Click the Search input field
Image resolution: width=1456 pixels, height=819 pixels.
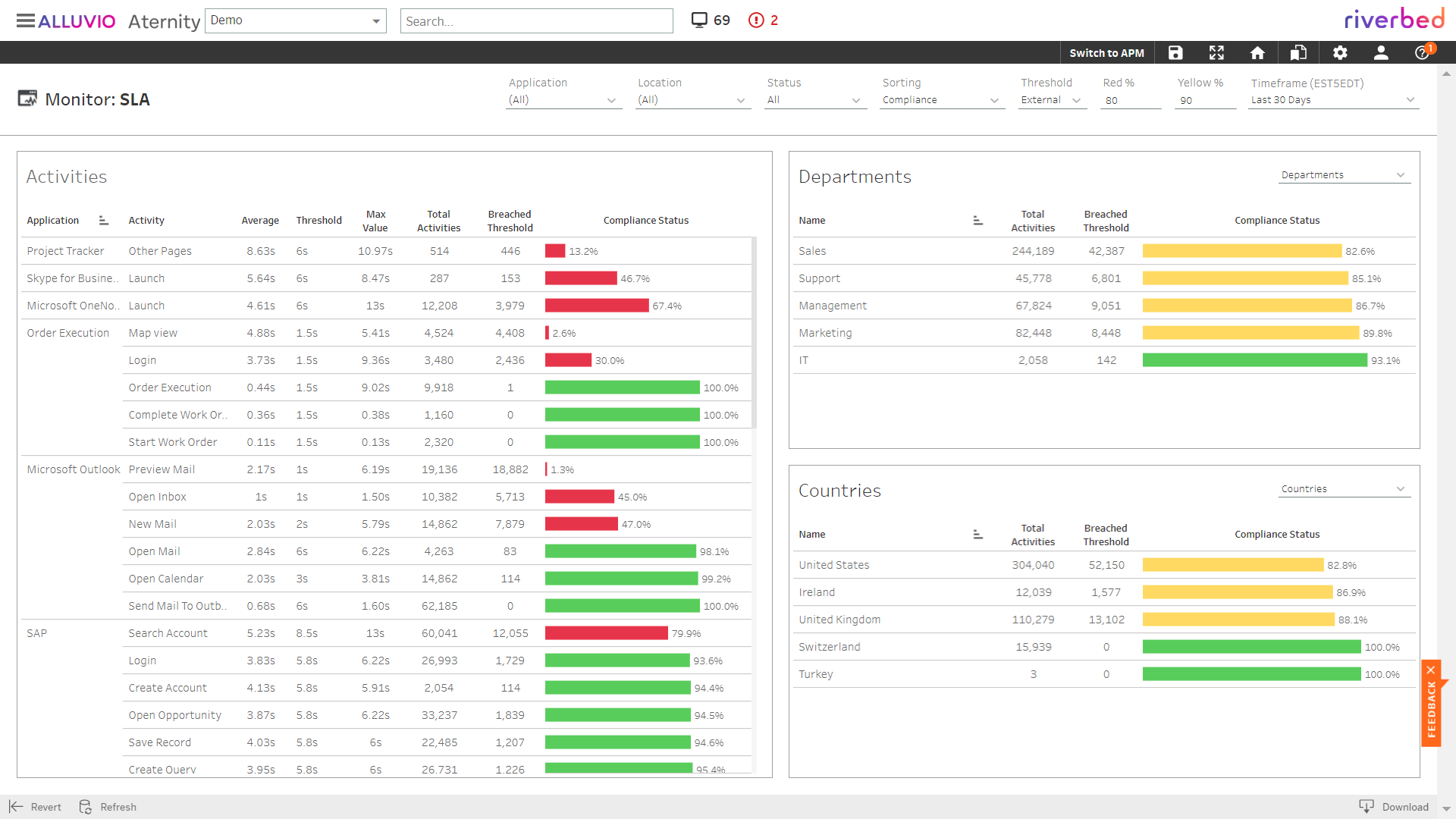[x=538, y=20]
